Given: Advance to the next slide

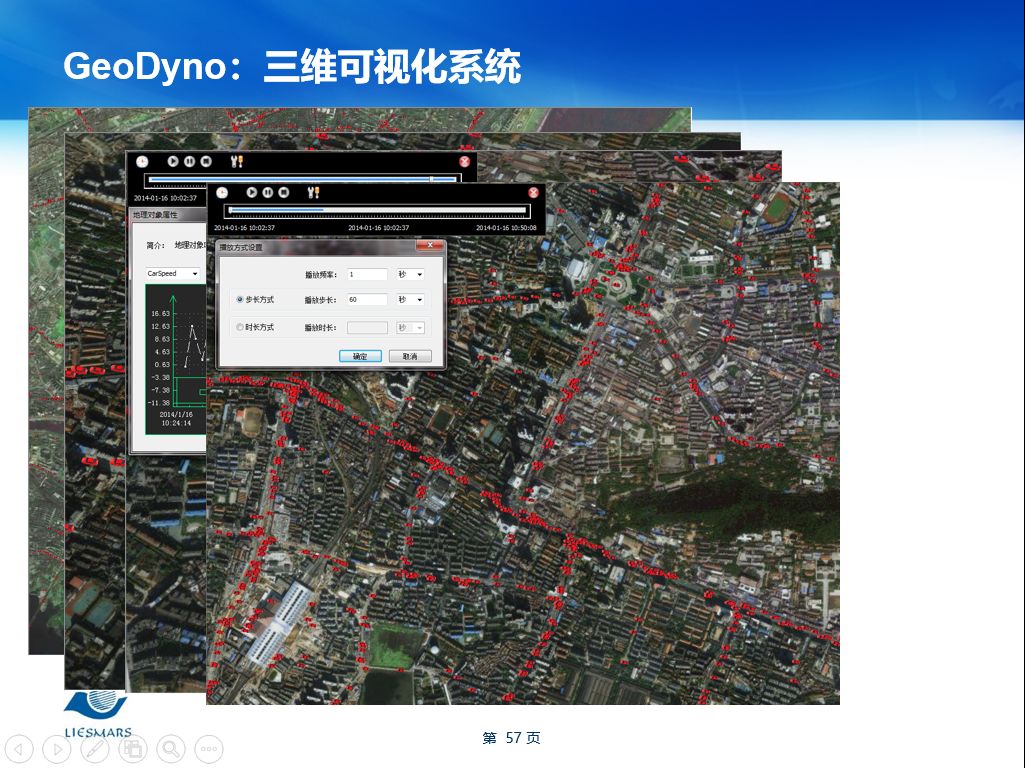Looking at the screenshot, I should 57,749.
